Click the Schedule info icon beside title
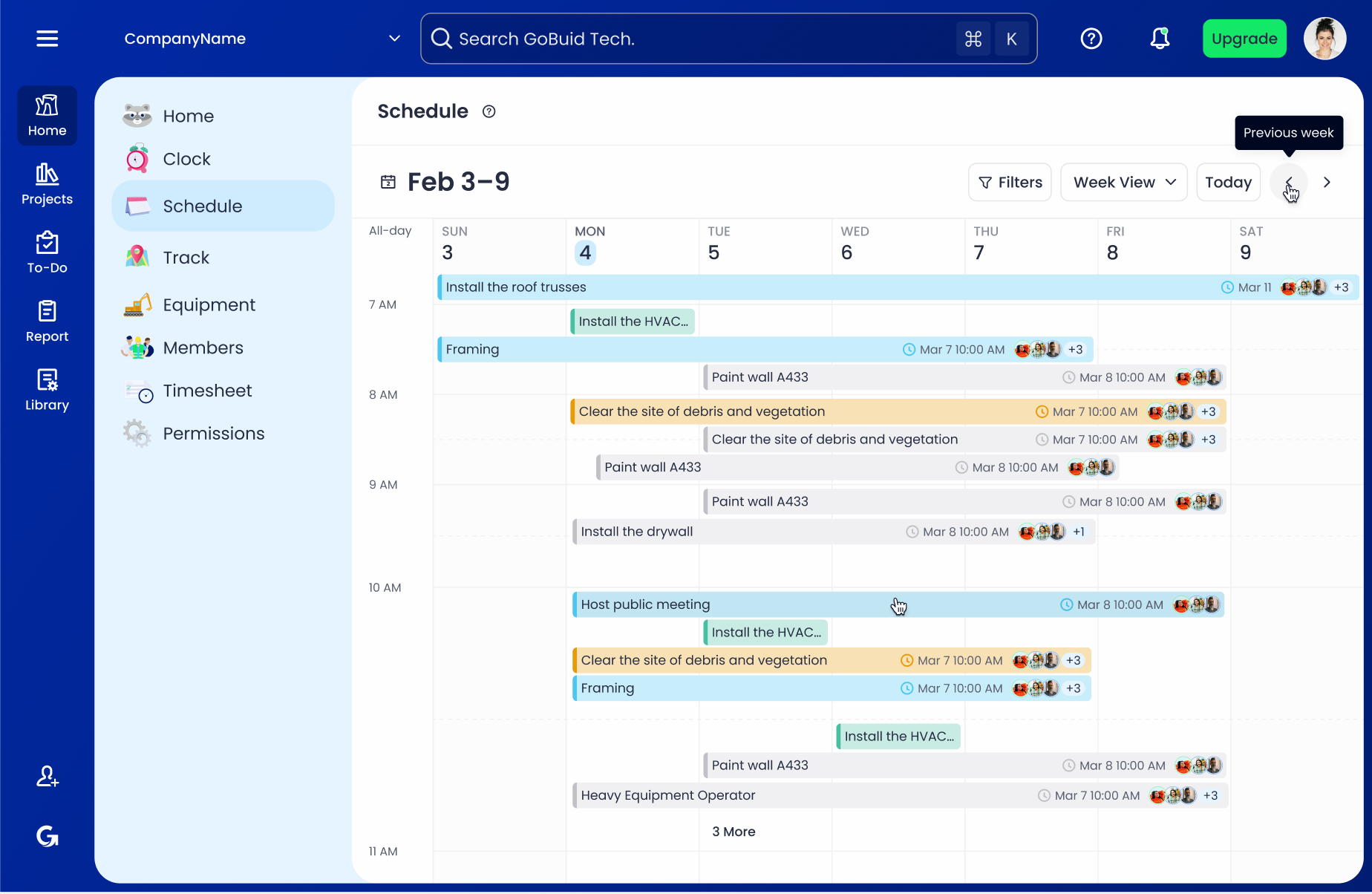This screenshot has width=1372, height=894. click(489, 111)
